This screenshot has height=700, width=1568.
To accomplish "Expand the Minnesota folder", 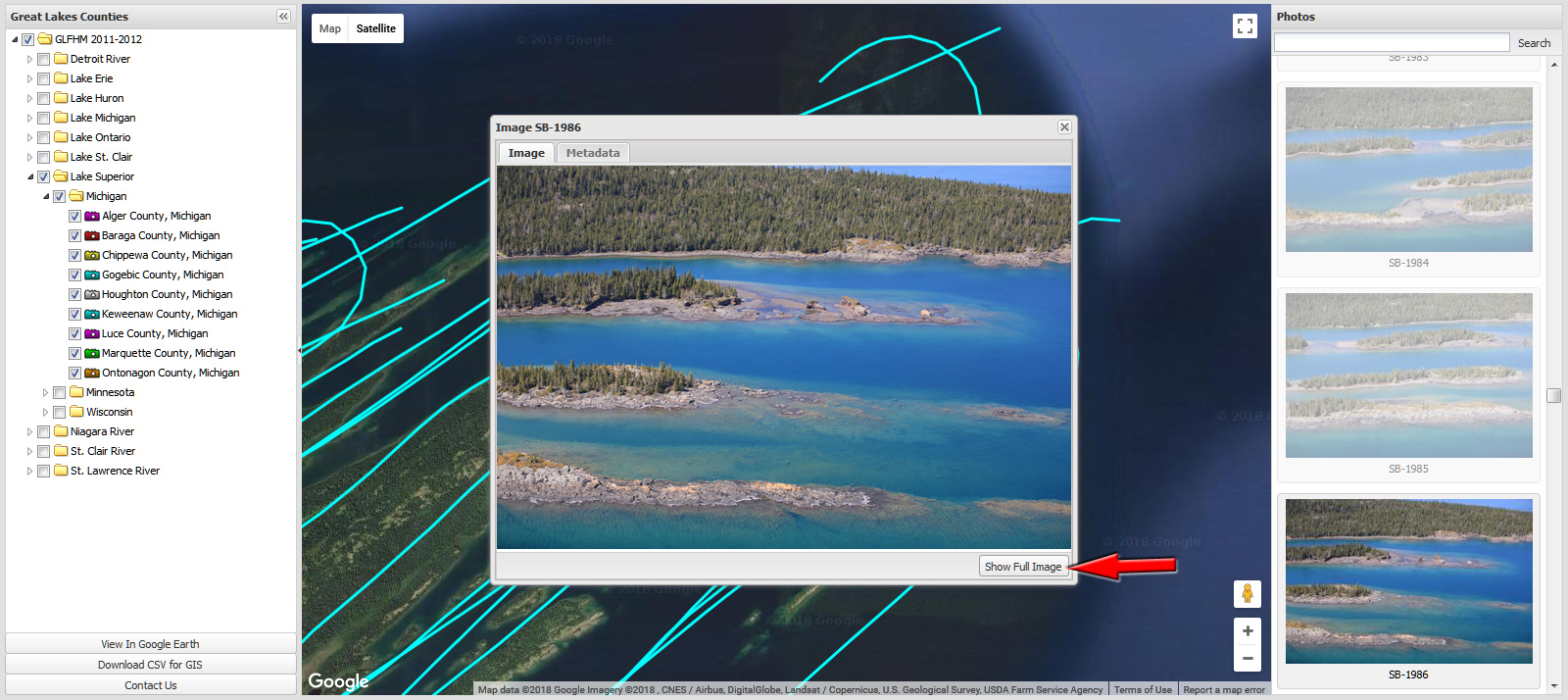I will pos(45,392).
